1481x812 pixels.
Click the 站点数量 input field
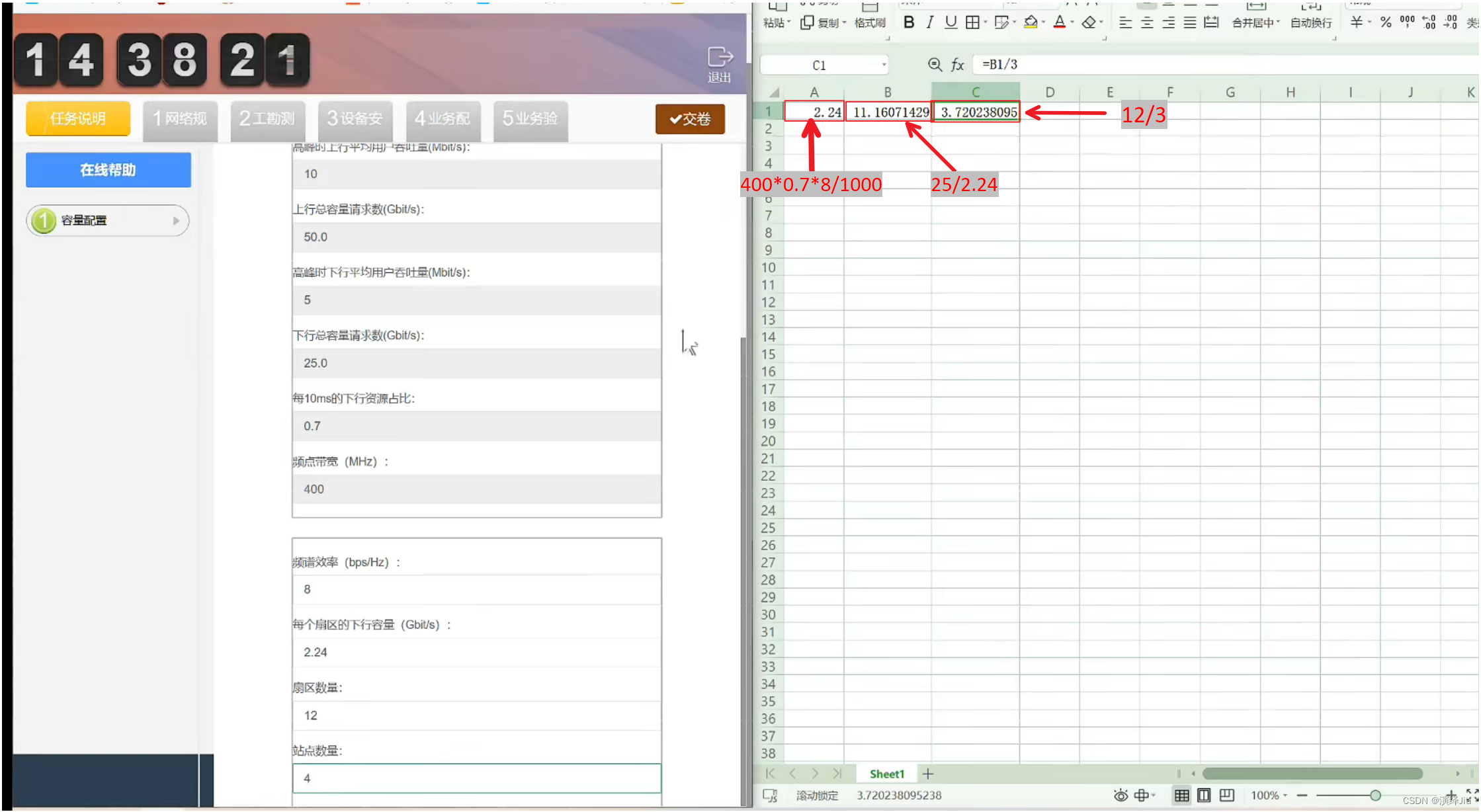[x=476, y=778]
